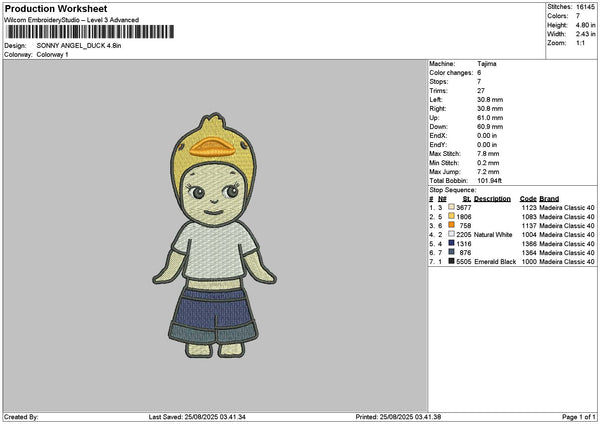This screenshot has width=600, height=424.
Task: Click the 'Right:' label
Action: click(438, 109)
